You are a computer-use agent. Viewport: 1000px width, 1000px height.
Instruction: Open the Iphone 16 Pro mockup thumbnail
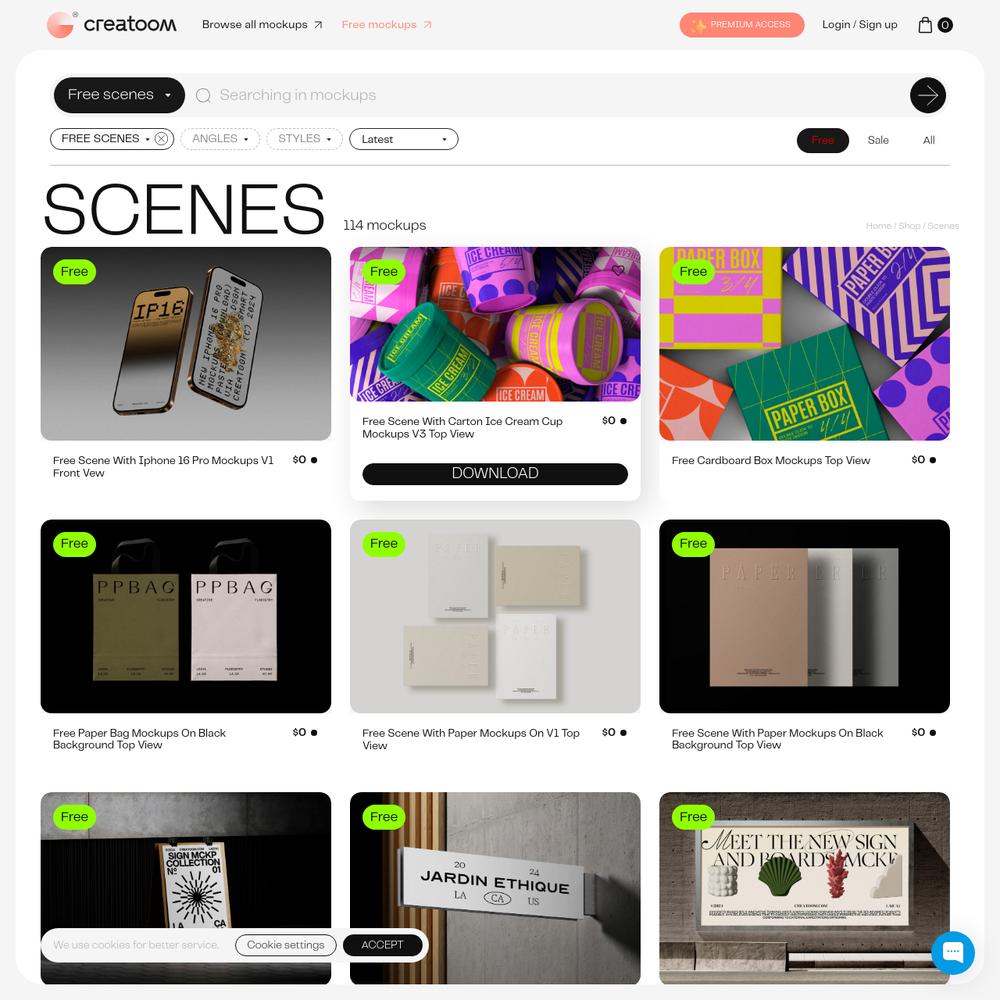[x=186, y=344]
